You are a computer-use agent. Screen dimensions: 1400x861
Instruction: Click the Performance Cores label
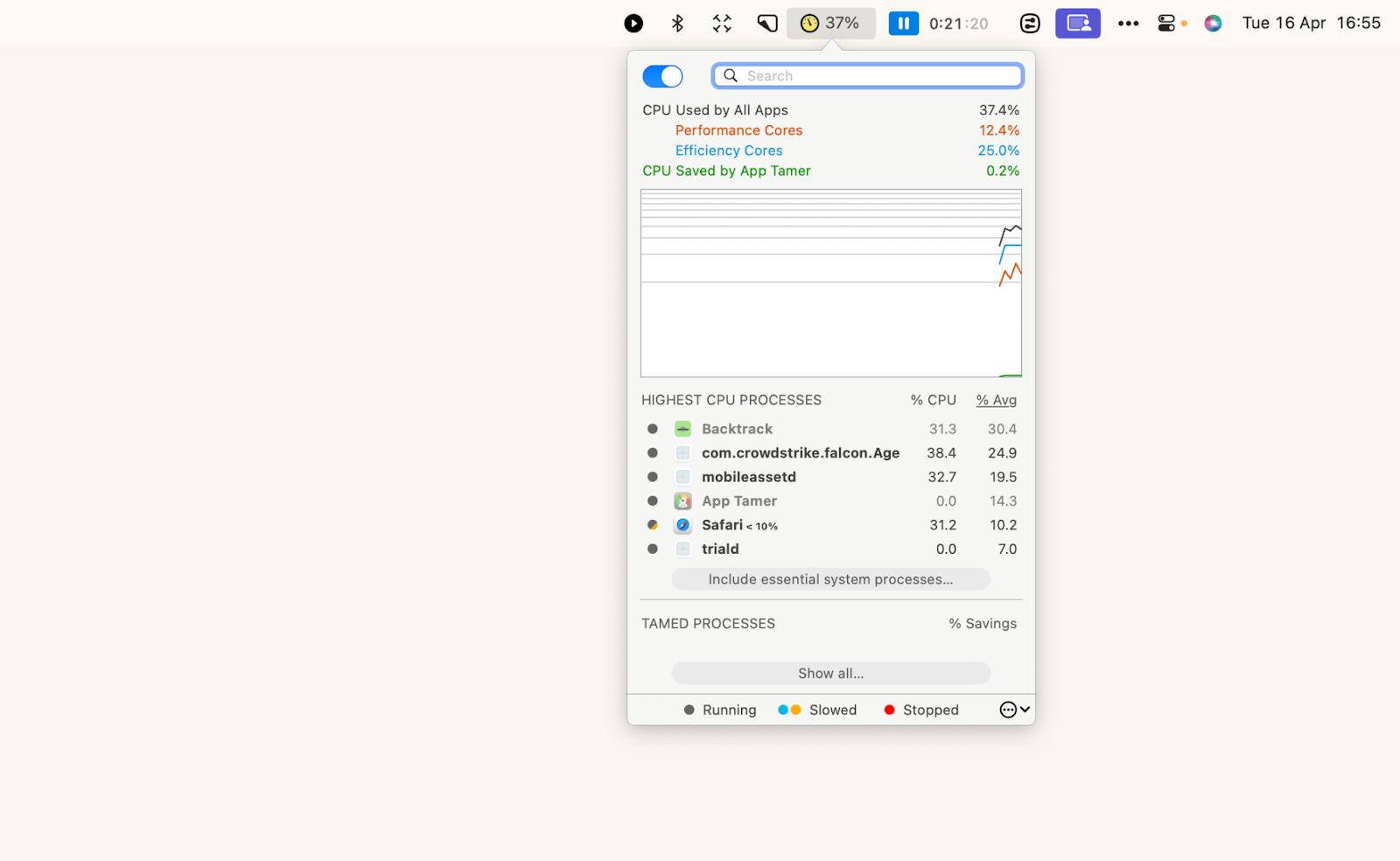pos(738,130)
